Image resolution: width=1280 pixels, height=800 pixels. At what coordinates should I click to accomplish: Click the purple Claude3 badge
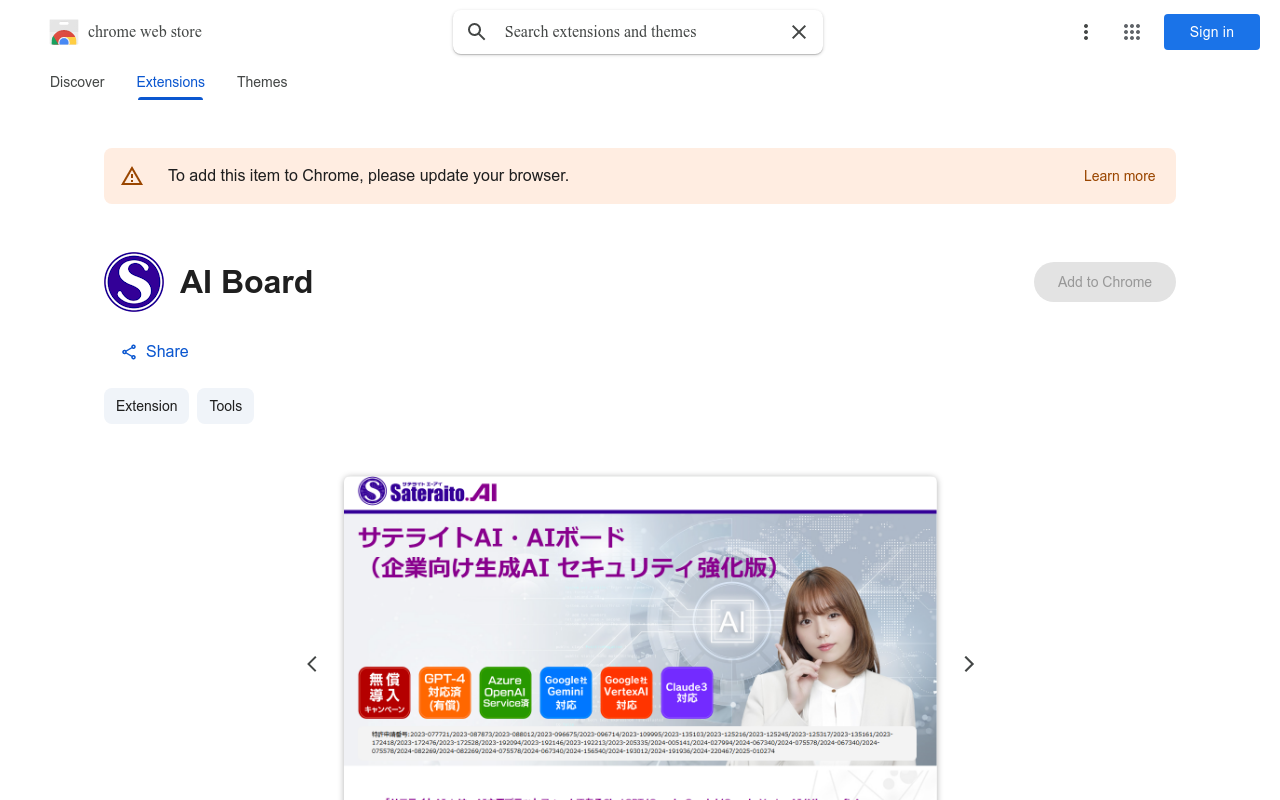687,693
